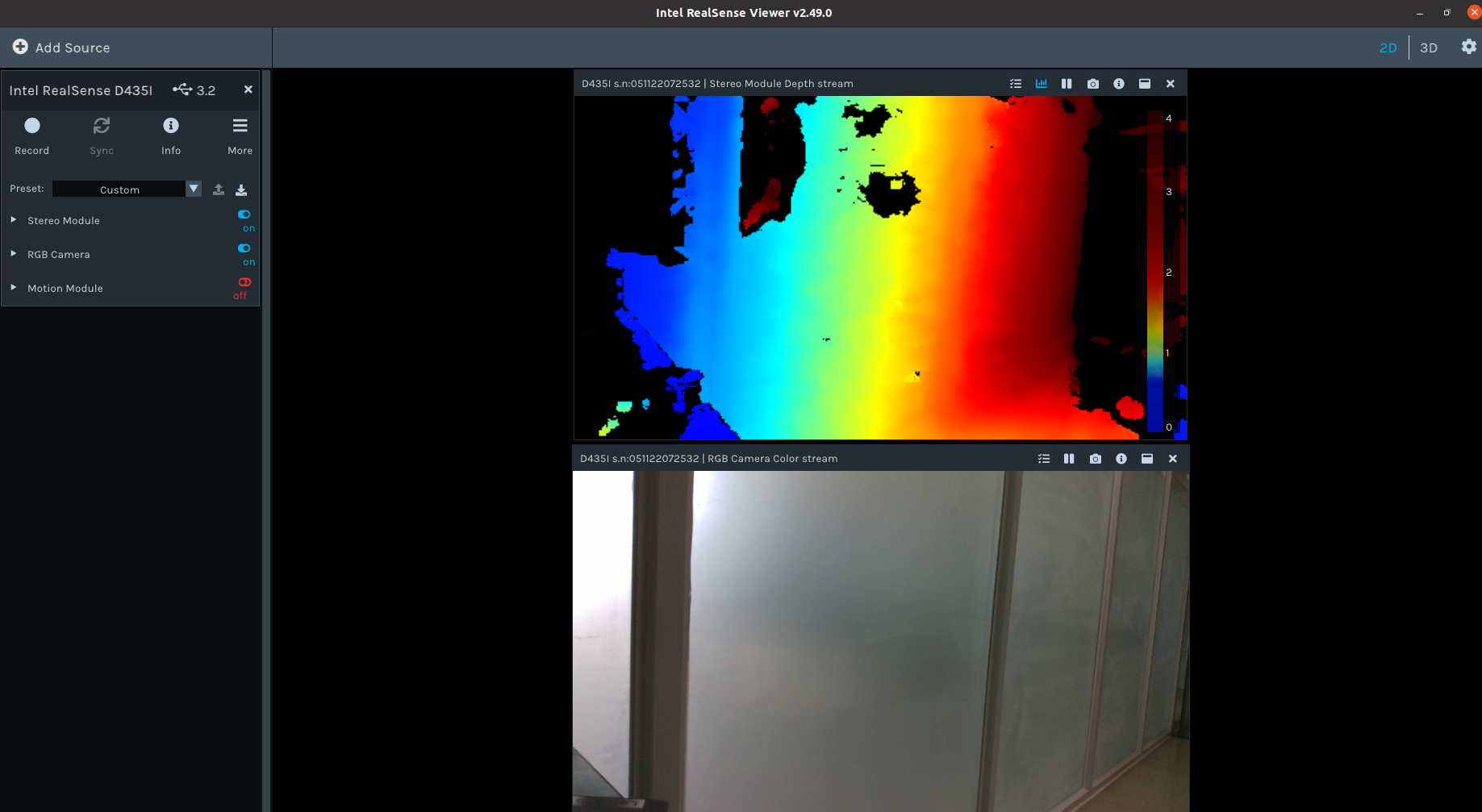Turn off the Stereo Module
The image size is (1482, 812).
244,214
